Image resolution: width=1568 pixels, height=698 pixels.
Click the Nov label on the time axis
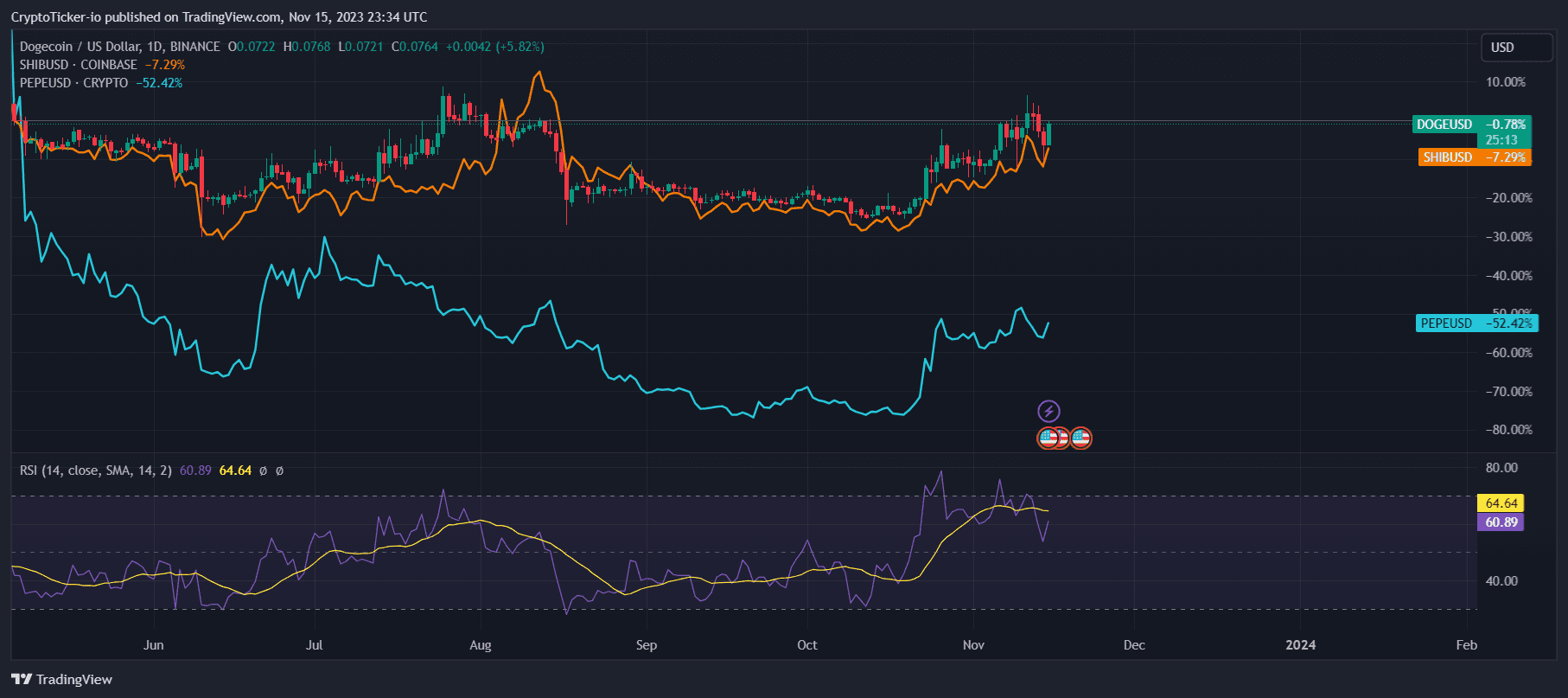tap(973, 645)
